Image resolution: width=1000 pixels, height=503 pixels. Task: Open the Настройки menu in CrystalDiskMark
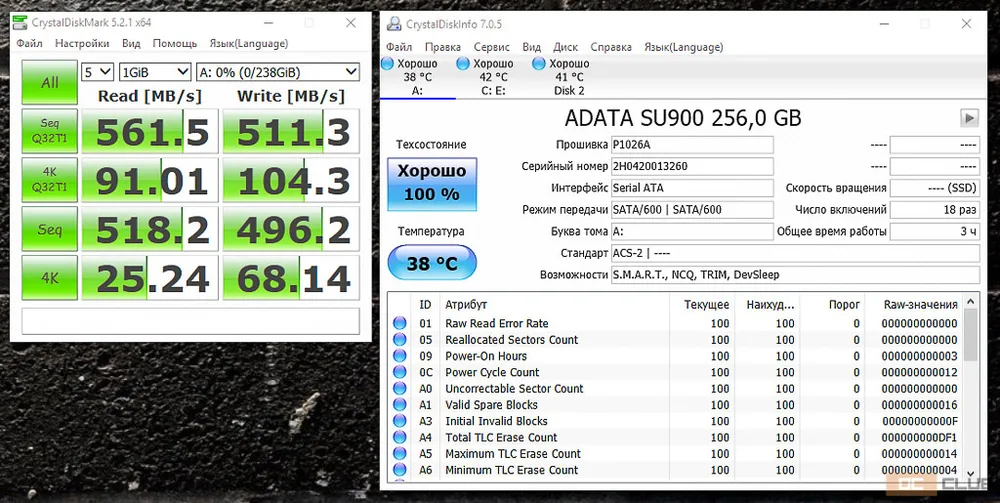(82, 44)
